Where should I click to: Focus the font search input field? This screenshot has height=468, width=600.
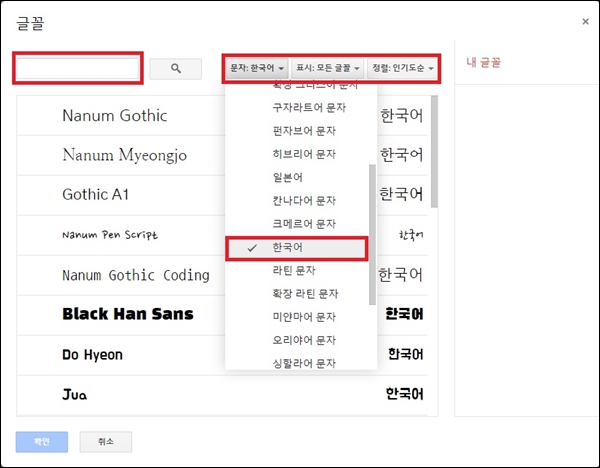pyautogui.click(x=78, y=68)
